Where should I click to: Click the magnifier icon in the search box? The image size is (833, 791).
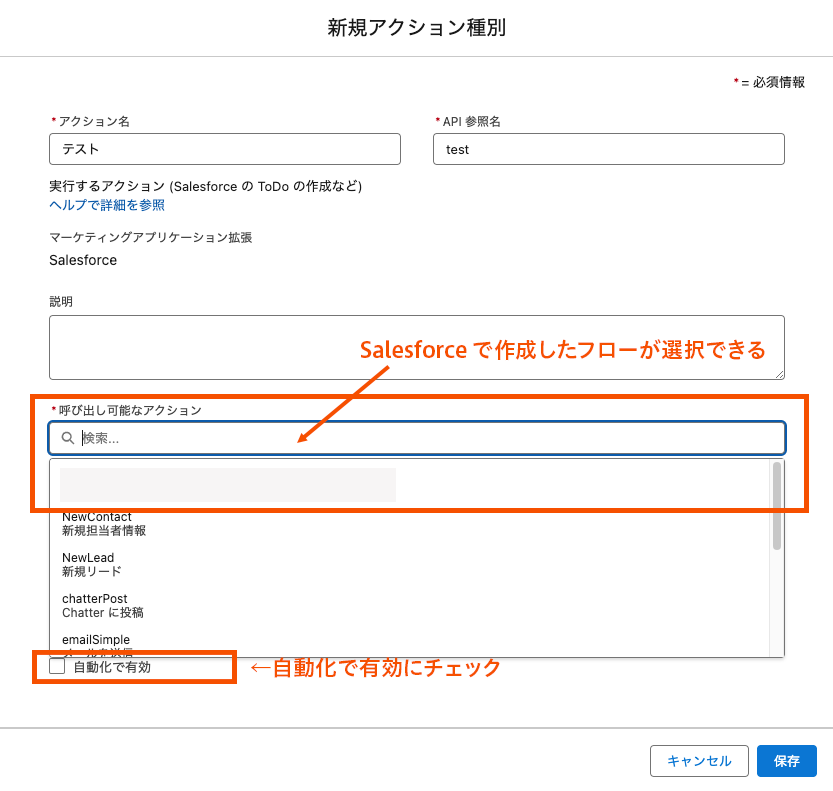click(67, 438)
